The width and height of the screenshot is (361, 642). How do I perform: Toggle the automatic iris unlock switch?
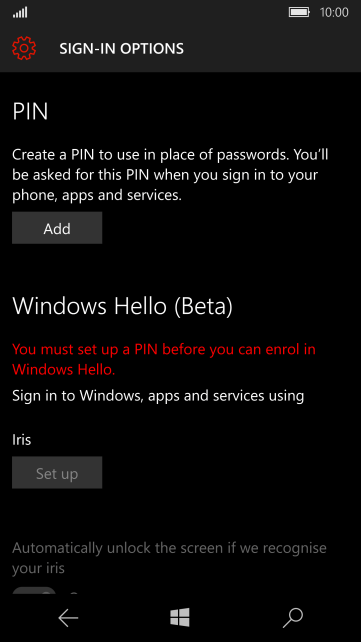pyautogui.click(x=34, y=591)
